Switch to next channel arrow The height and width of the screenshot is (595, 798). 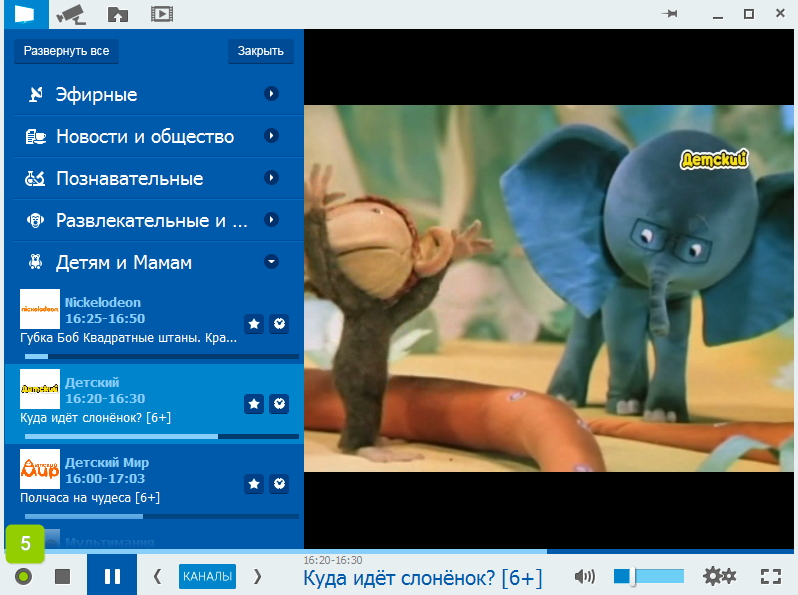click(x=258, y=577)
